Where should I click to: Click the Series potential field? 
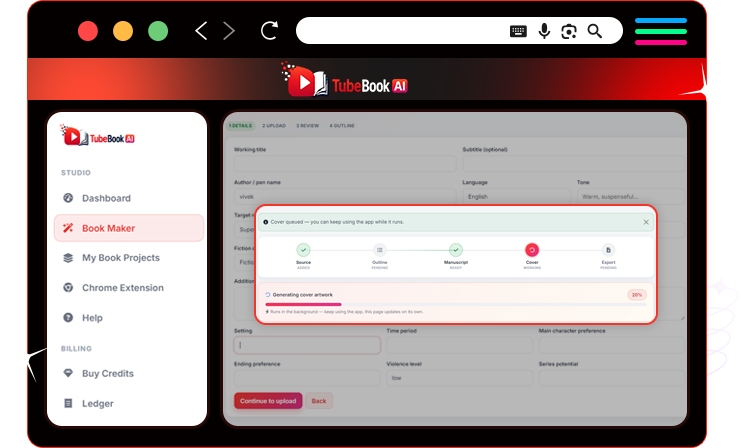pyautogui.click(x=612, y=378)
